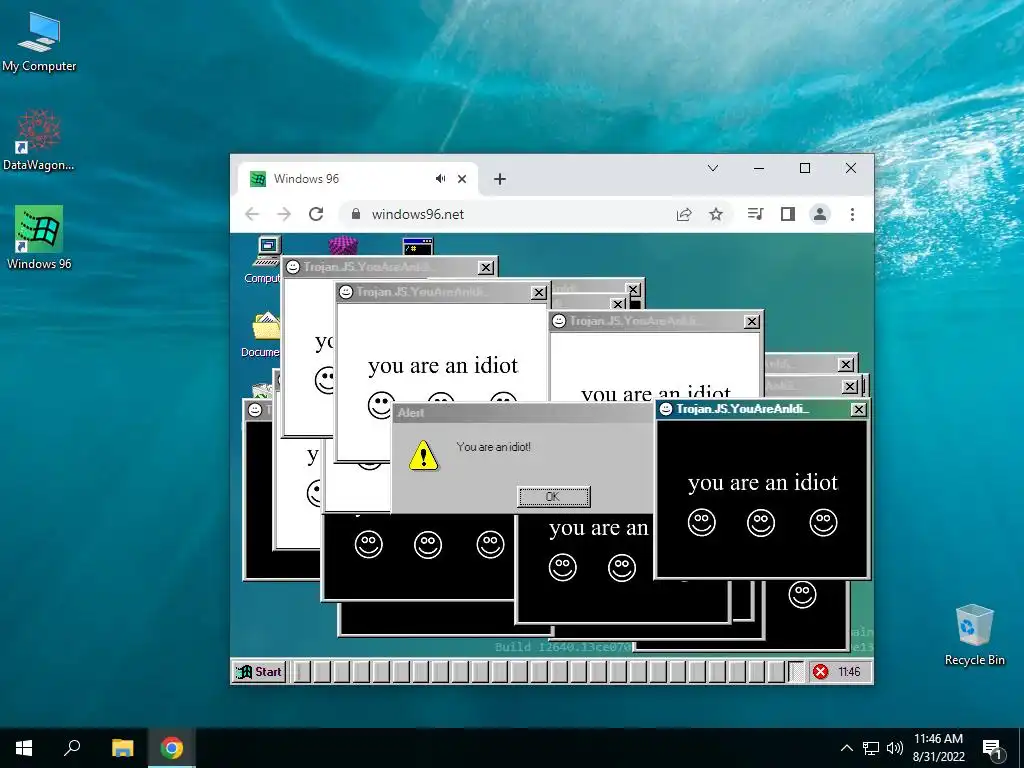This screenshot has width=1024, height=768.
Task: Click the share page icon
Action: [x=684, y=214]
